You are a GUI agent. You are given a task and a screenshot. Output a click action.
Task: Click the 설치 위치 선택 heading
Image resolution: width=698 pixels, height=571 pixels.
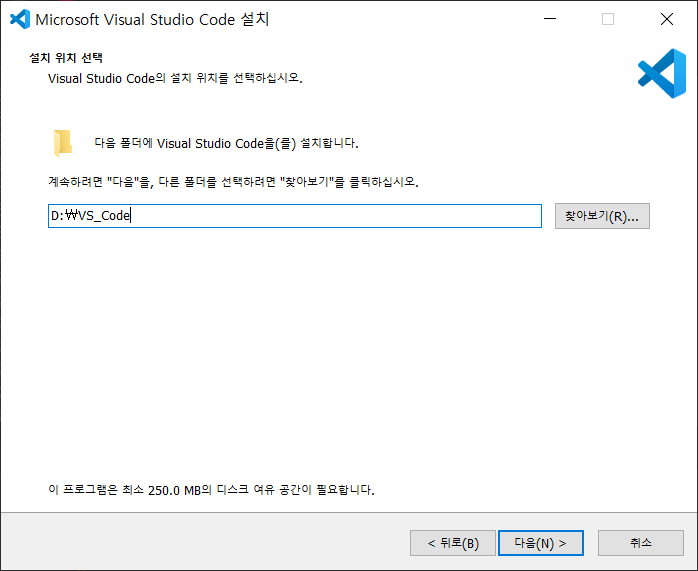[x=66, y=58]
